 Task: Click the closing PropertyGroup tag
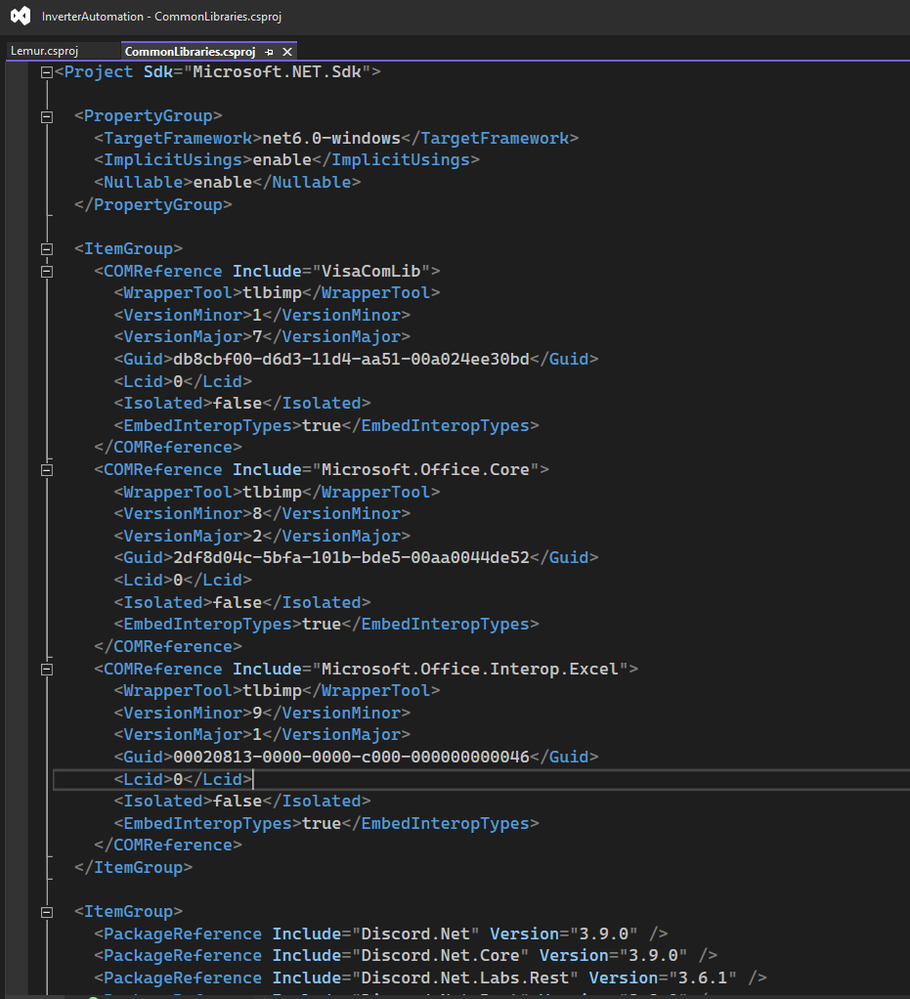pyautogui.click(x=153, y=205)
